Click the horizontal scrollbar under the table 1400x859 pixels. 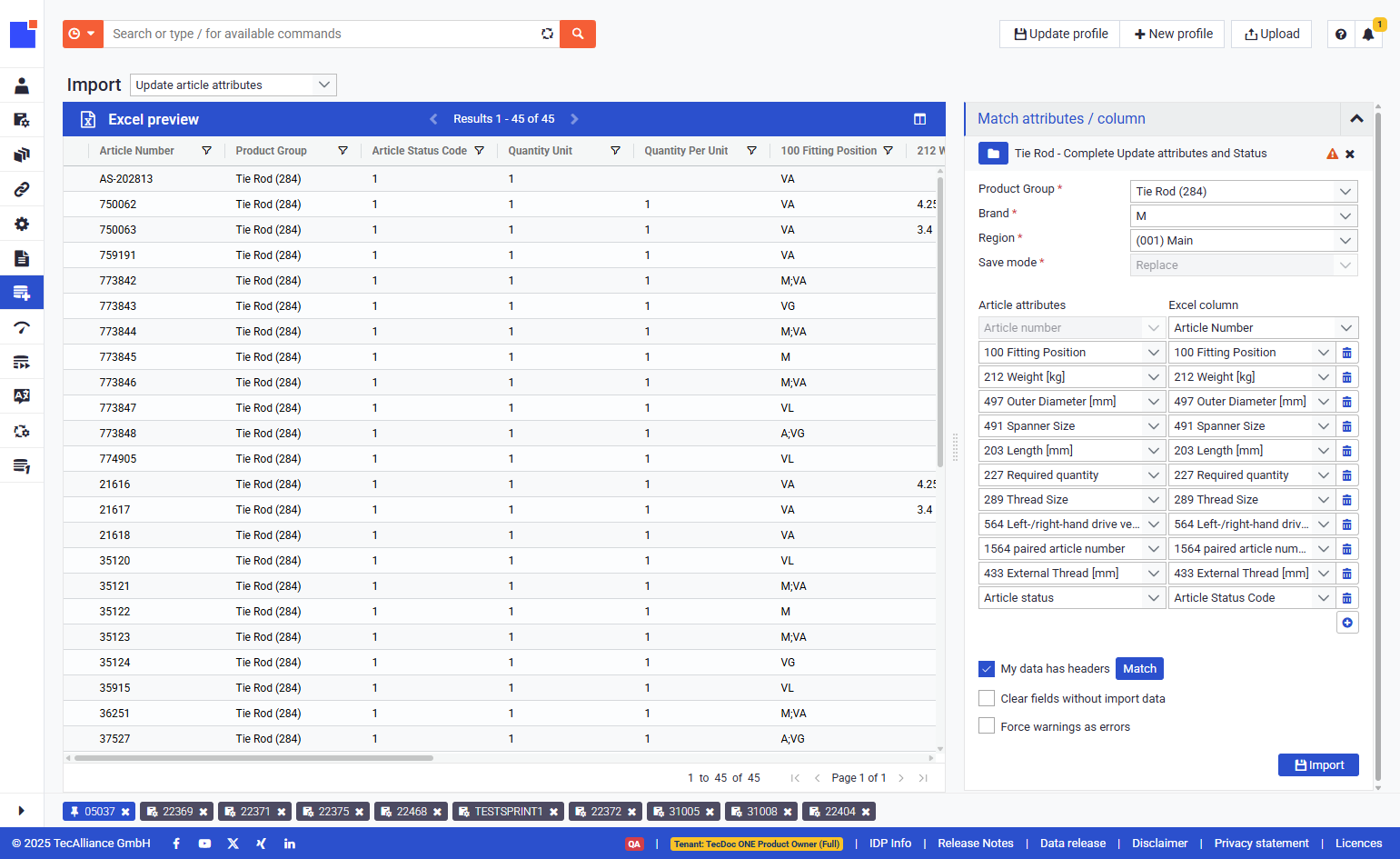point(253,758)
